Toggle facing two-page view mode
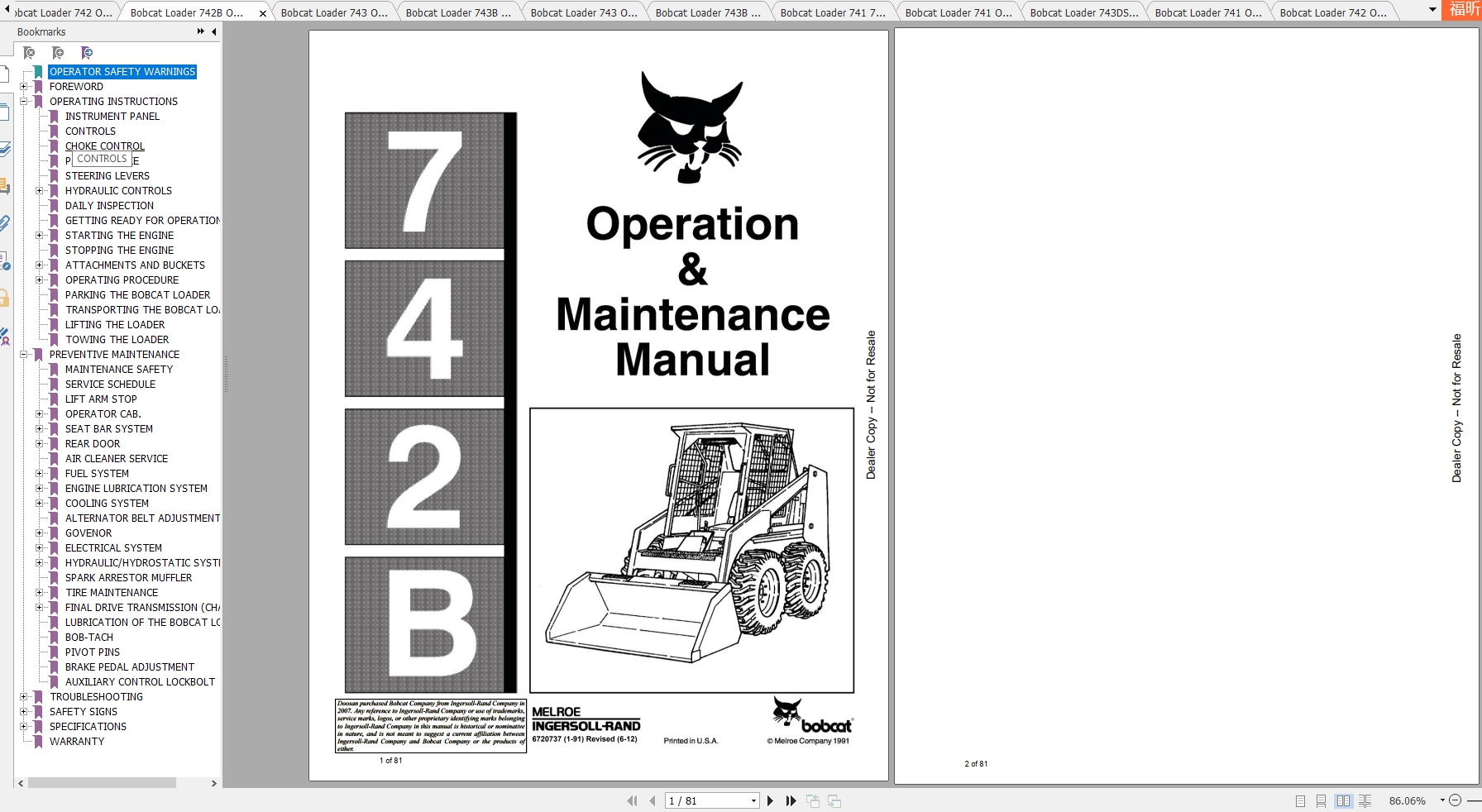The height and width of the screenshot is (812, 1482). [x=1343, y=800]
